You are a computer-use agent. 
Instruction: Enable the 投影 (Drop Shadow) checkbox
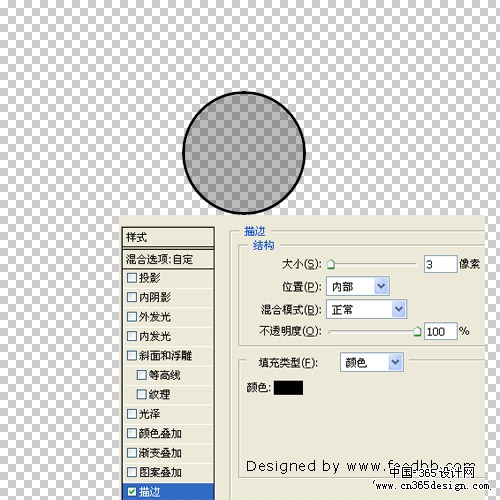point(132,278)
